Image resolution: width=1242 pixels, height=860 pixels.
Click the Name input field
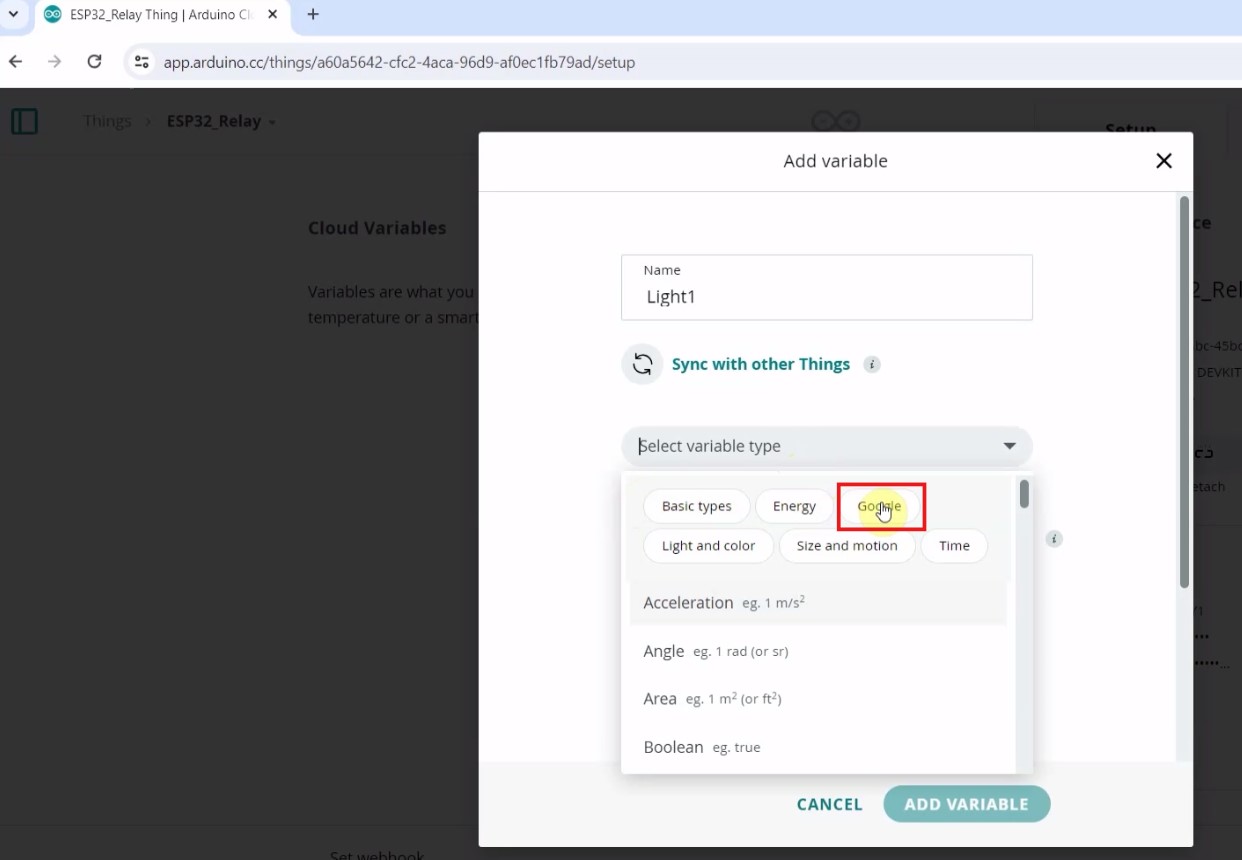tap(826, 297)
